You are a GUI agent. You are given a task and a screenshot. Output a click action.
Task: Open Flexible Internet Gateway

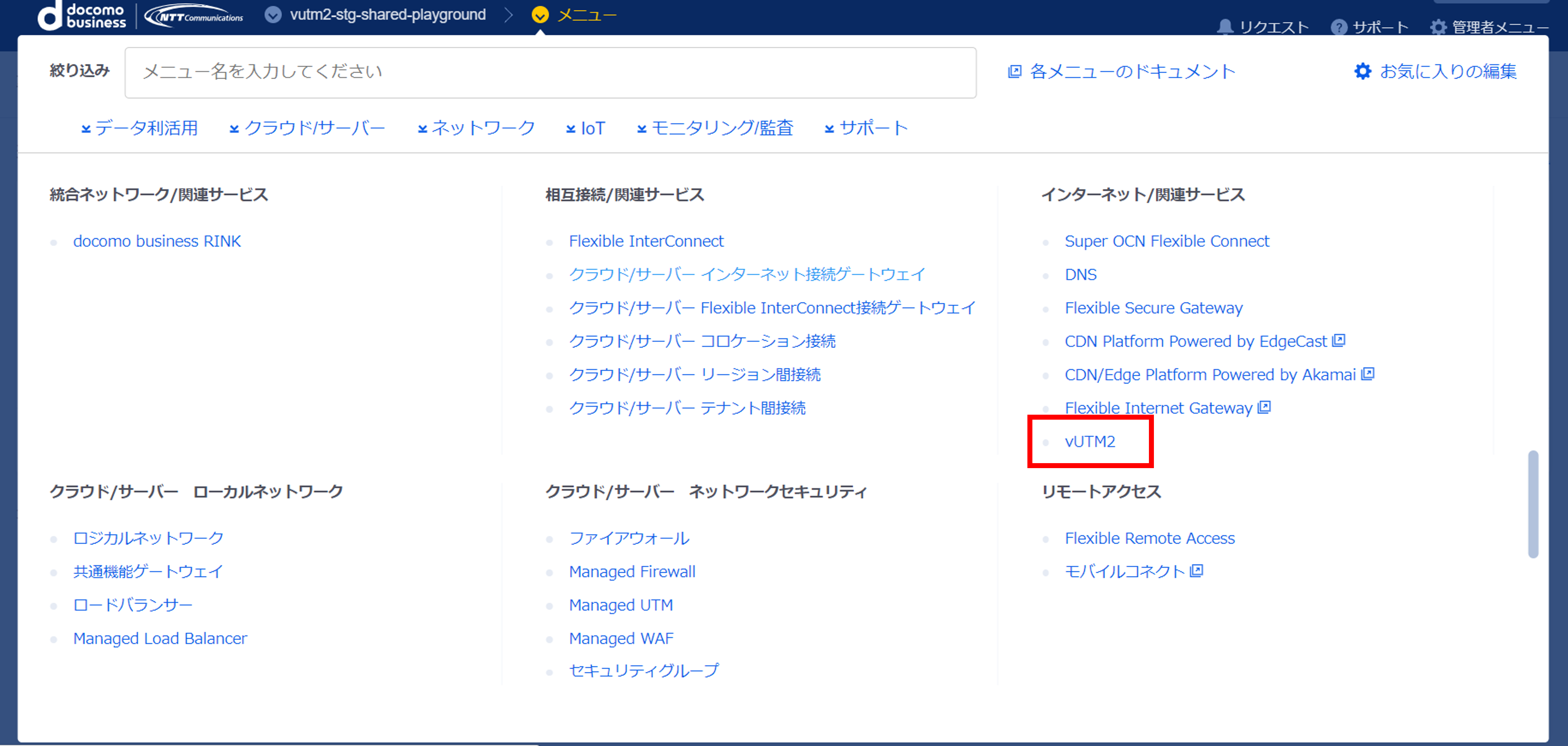click(x=1158, y=408)
